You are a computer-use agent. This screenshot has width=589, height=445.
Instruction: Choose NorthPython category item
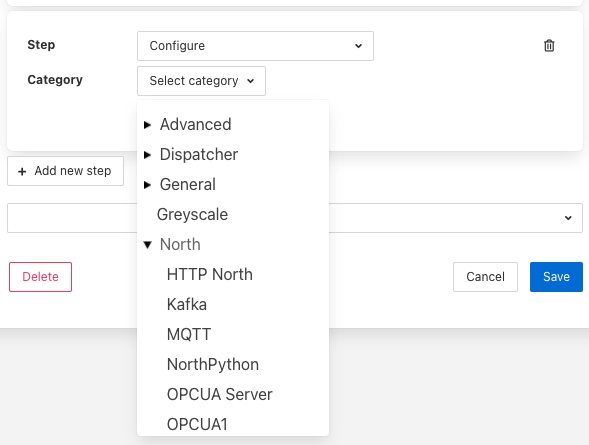213,365
